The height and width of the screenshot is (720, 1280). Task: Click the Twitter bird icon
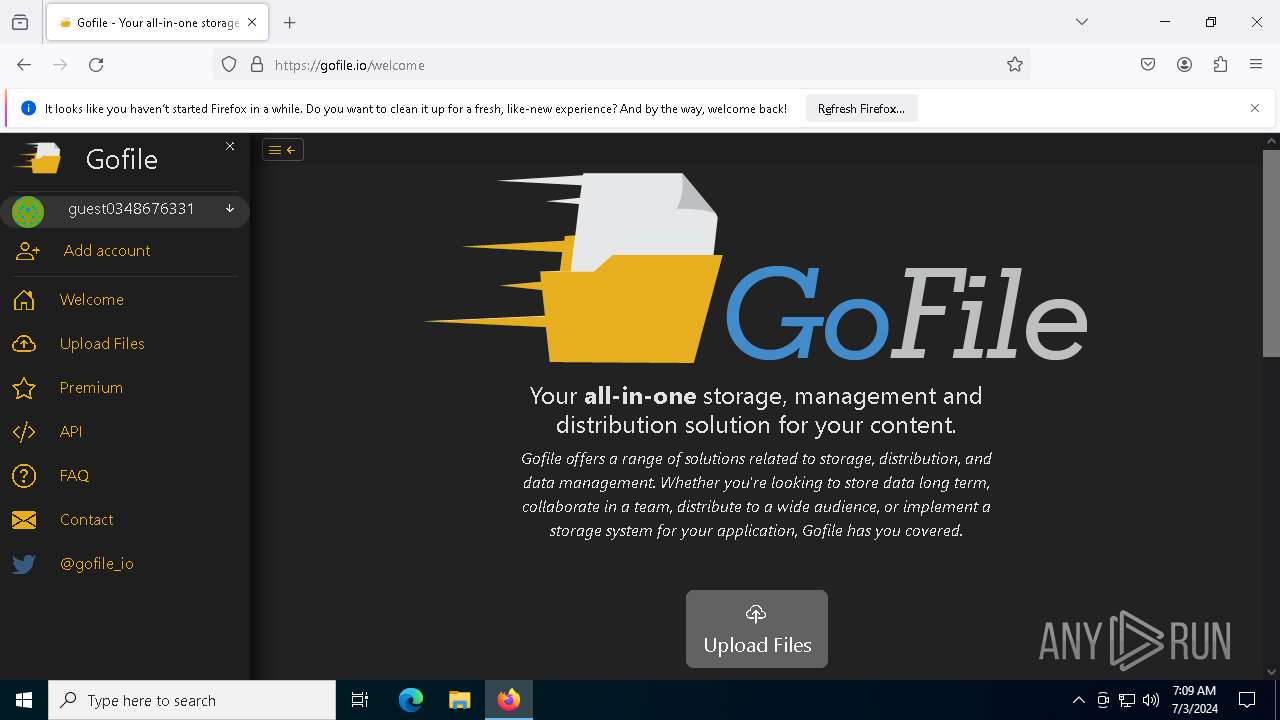point(24,564)
